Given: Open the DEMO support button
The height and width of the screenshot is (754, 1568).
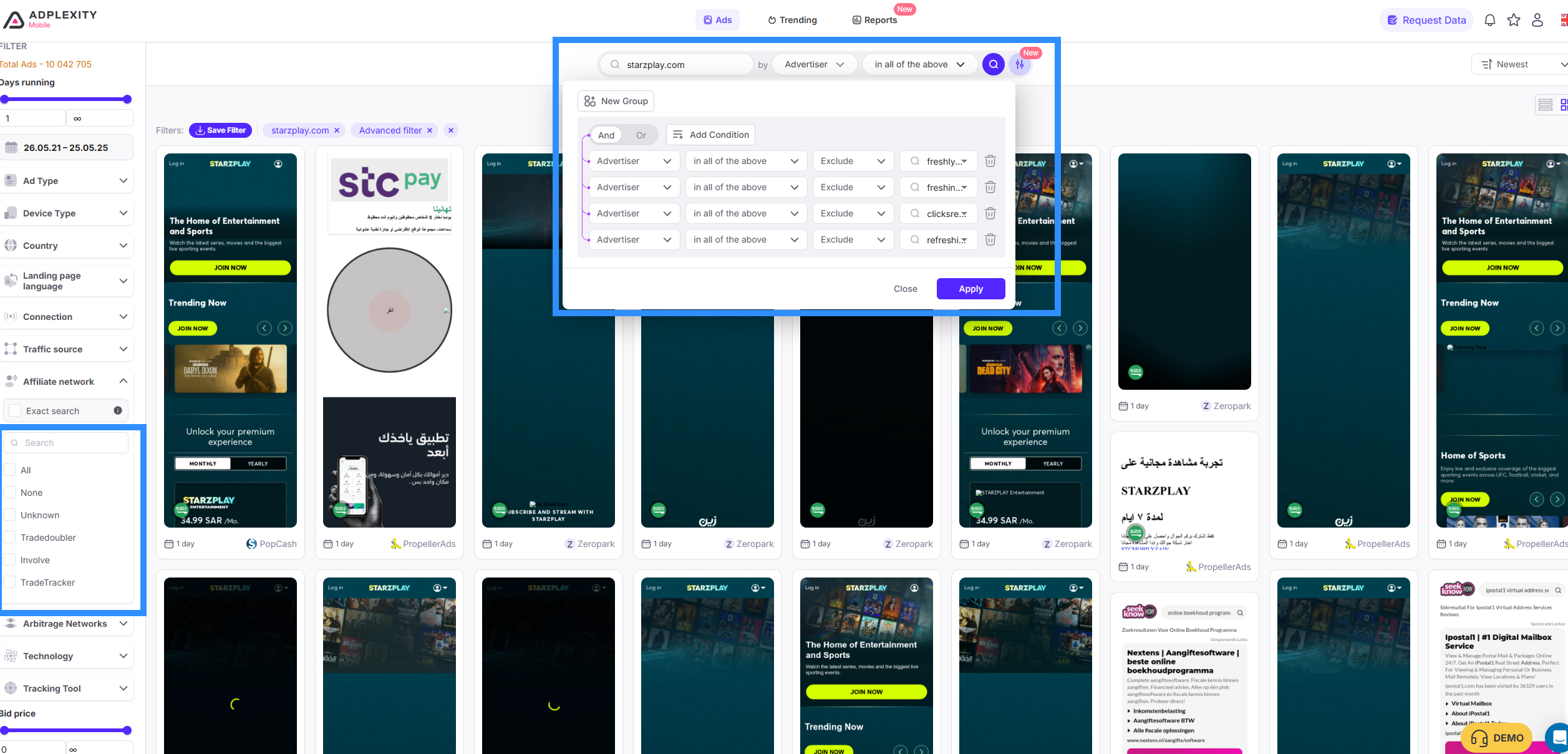Looking at the screenshot, I should 1496,738.
